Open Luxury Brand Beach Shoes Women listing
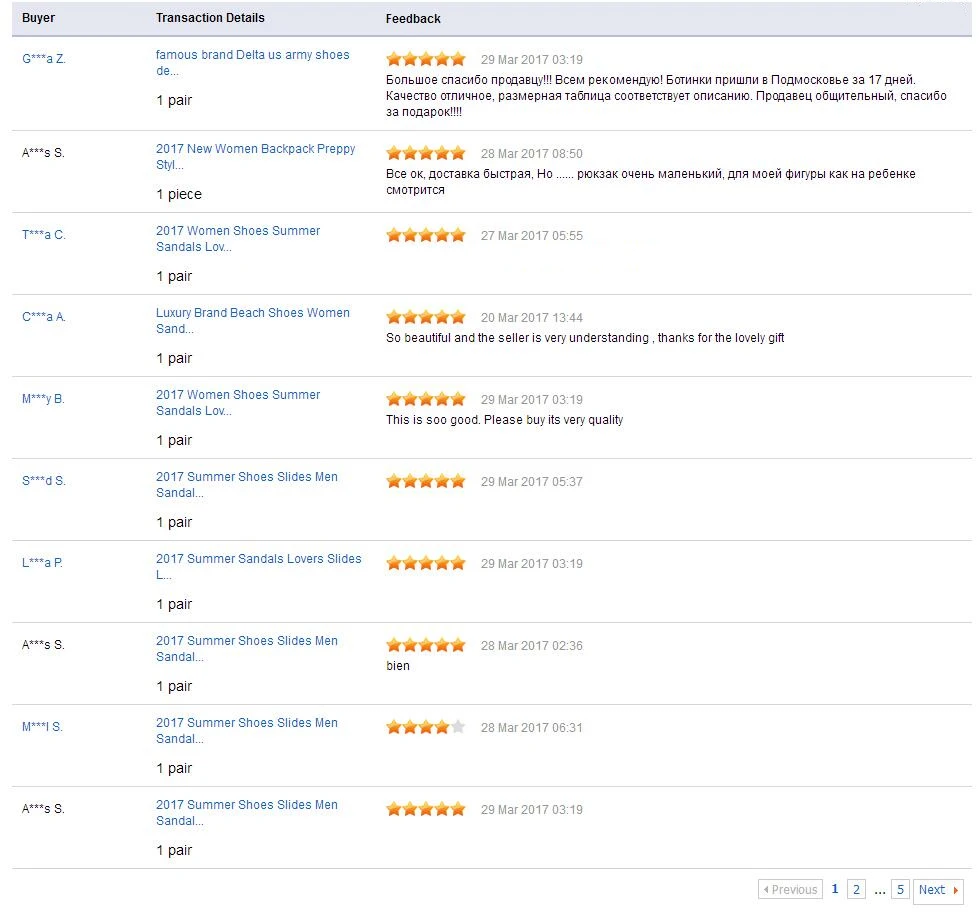 [x=252, y=320]
